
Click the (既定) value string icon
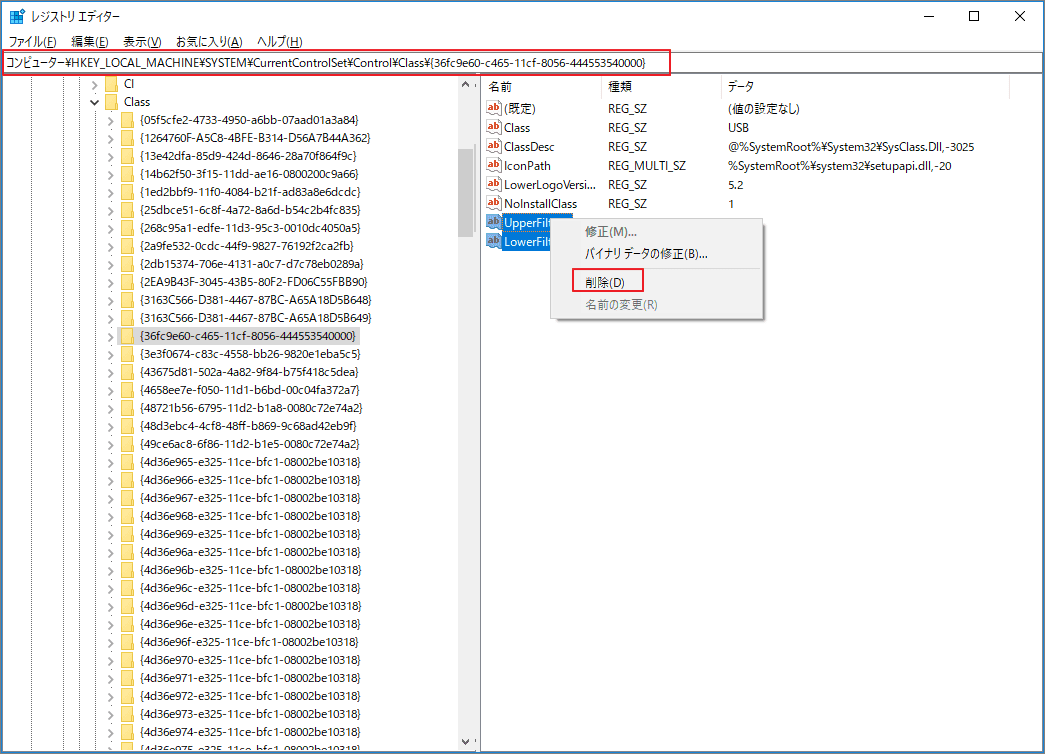click(x=494, y=108)
